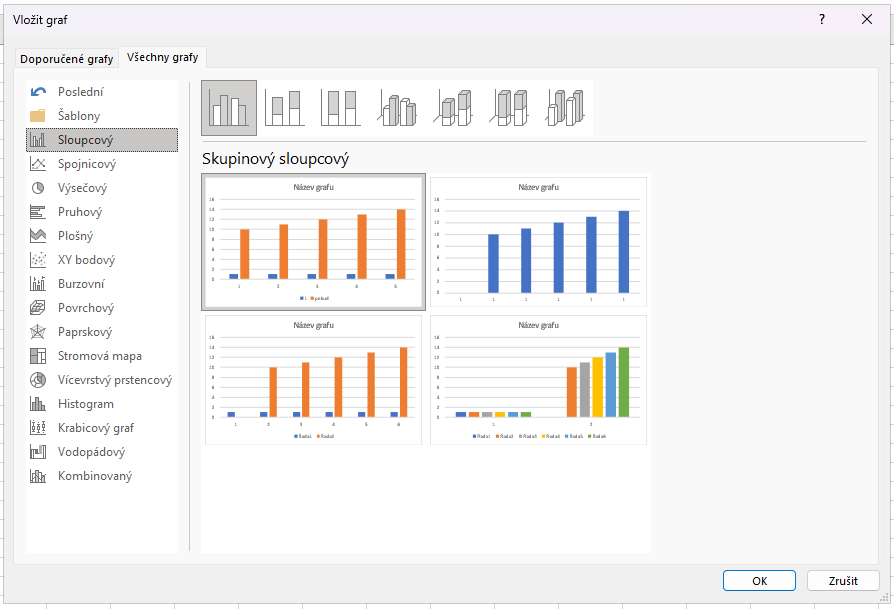Select the stacked column chart subtype icon
The height and width of the screenshot is (609, 894).
coord(285,108)
